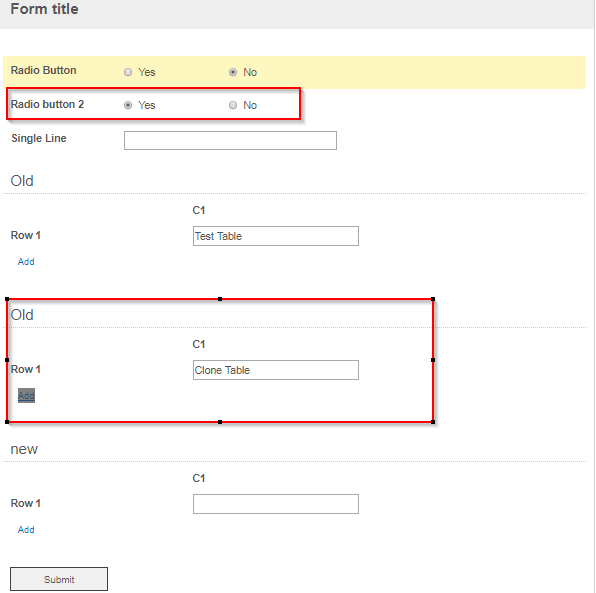This screenshot has width=596, height=593.
Task: Click the Add link below the Test Table row
Action: [26, 262]
